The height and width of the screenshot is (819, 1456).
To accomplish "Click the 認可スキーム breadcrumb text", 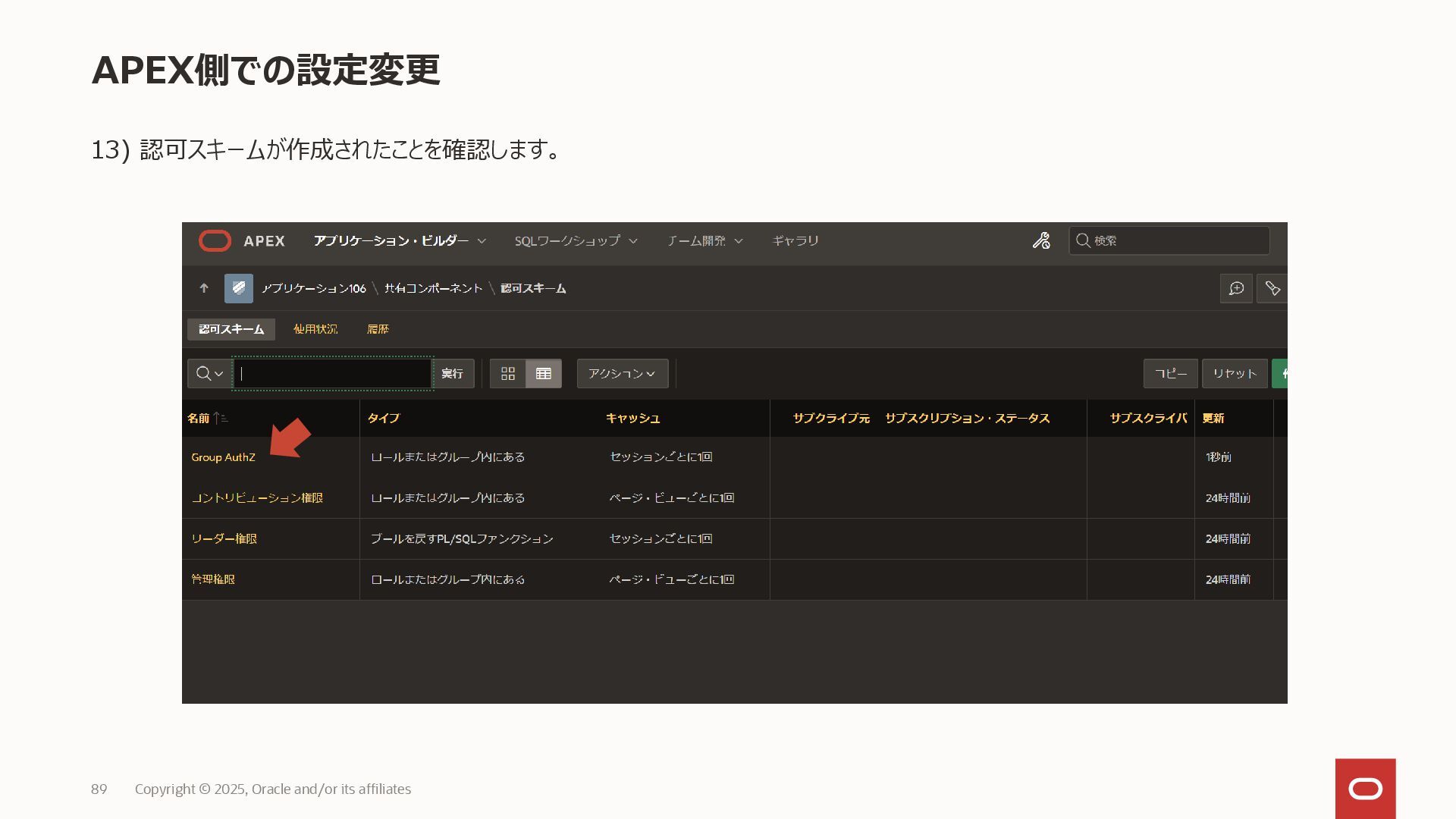I will pyautogui.click(x=533, y=288).
